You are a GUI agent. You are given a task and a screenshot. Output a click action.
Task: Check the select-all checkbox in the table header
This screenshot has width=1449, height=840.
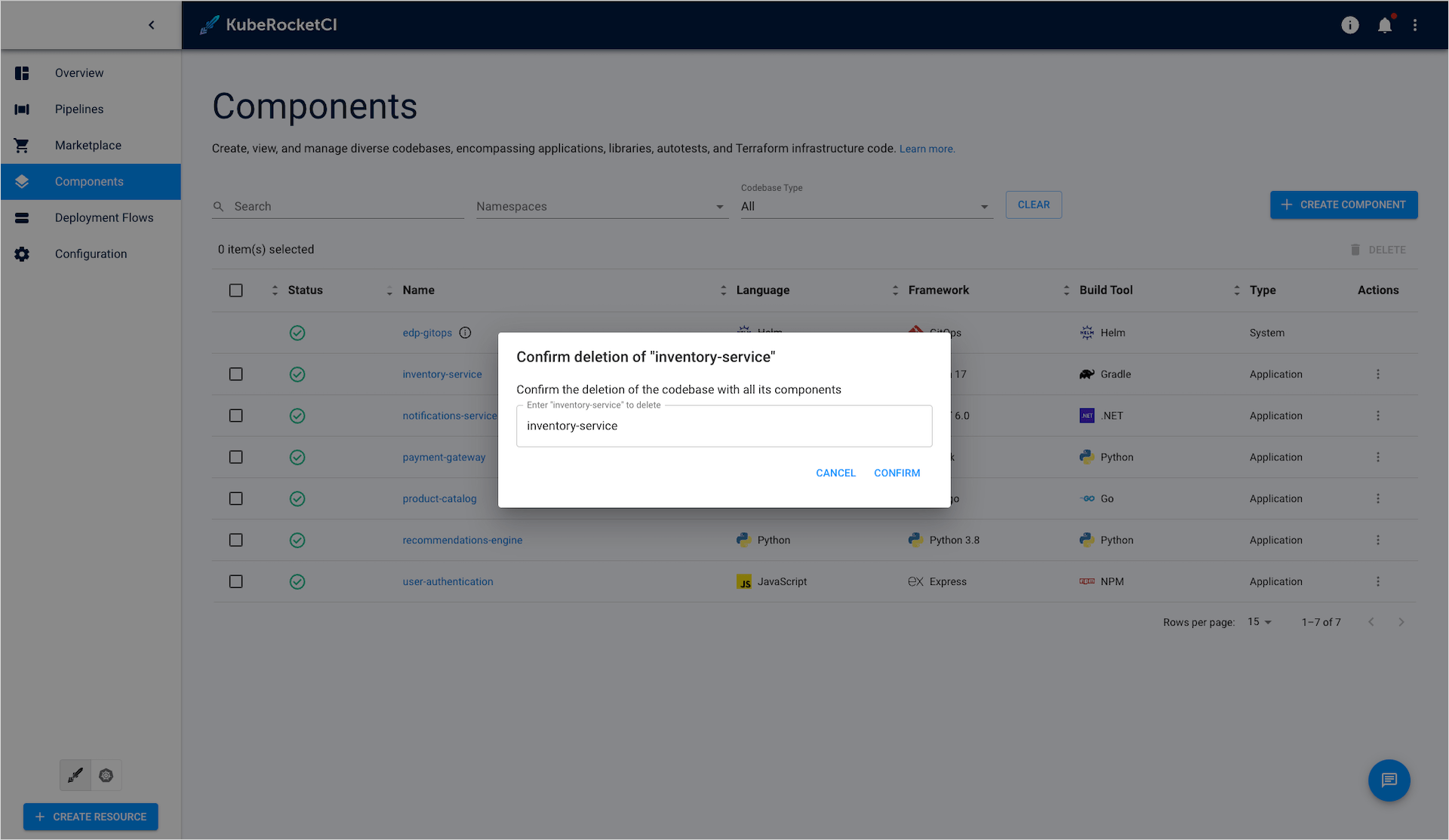tap(235, 290)
